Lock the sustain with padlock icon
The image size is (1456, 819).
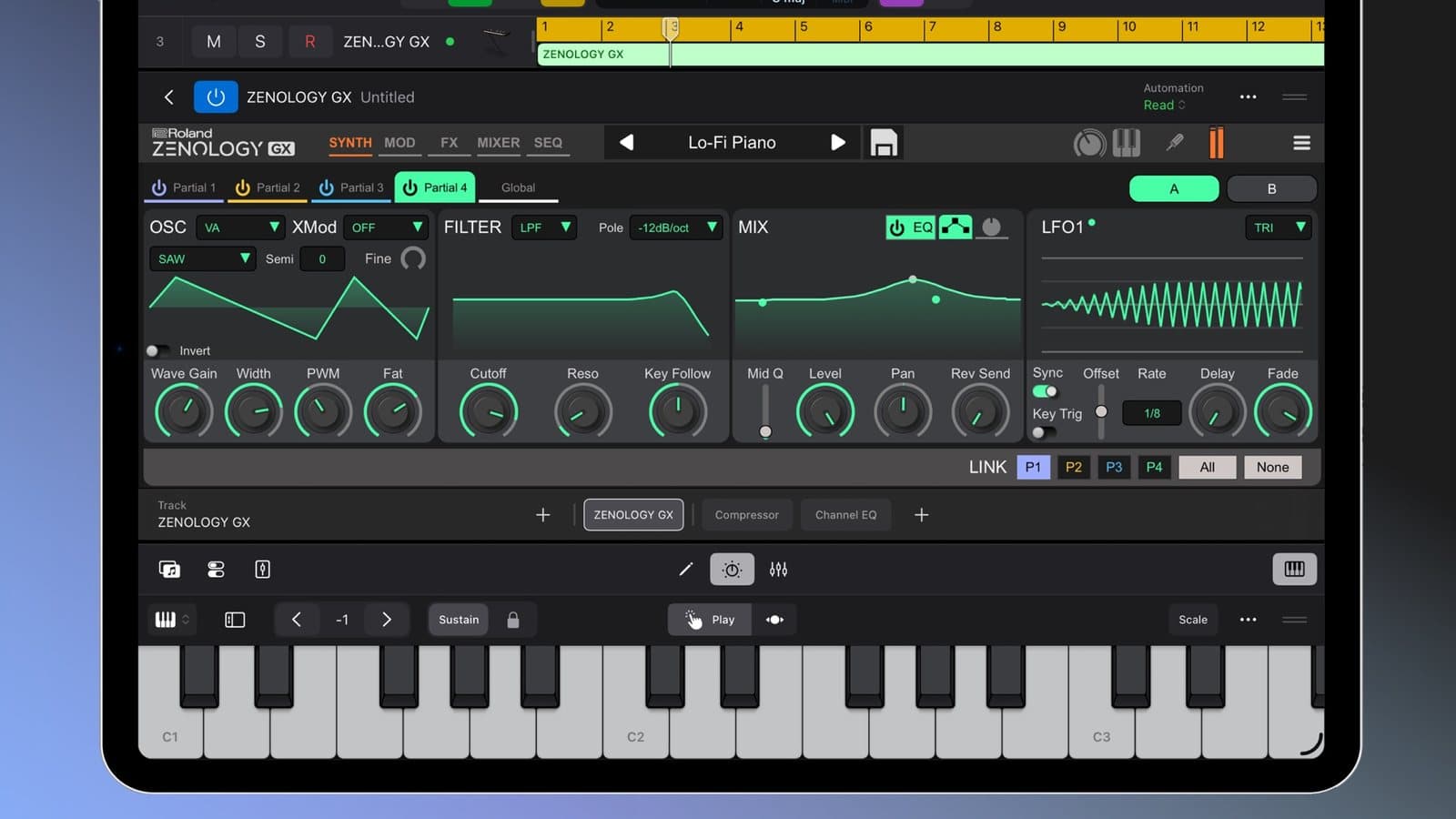513,620
